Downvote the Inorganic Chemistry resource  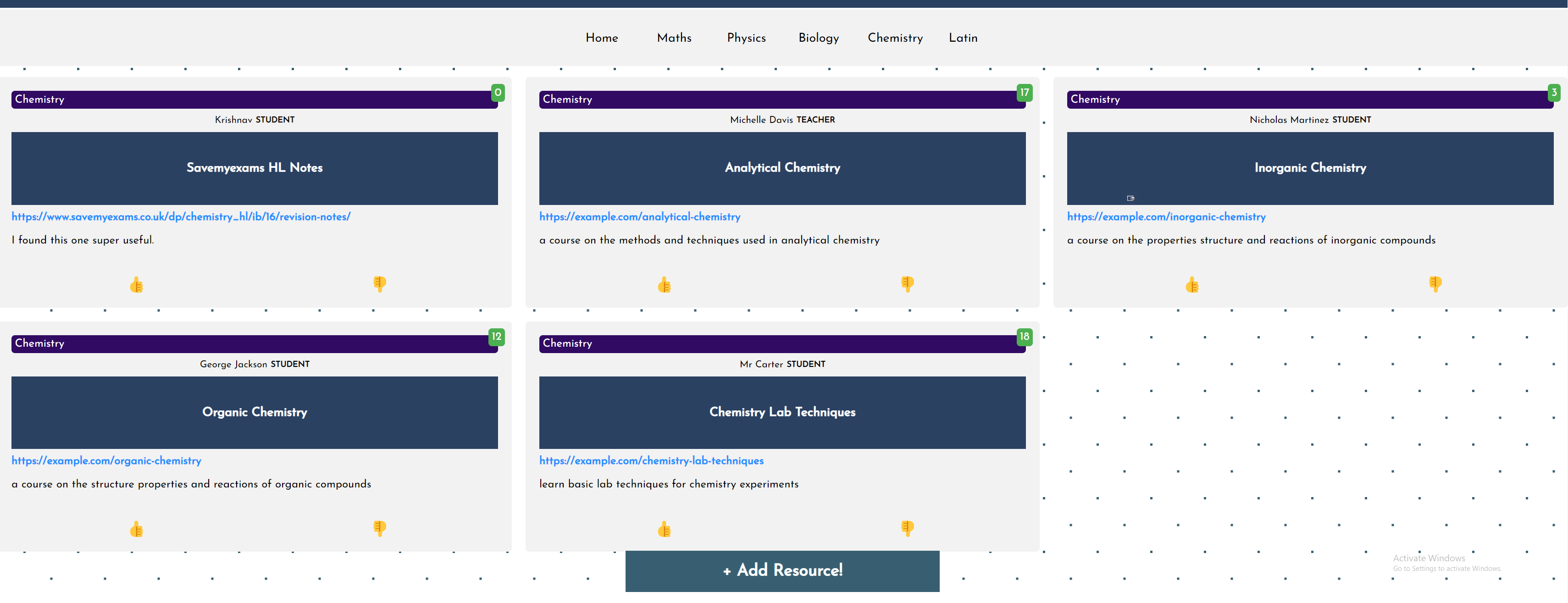point(1434,284)
